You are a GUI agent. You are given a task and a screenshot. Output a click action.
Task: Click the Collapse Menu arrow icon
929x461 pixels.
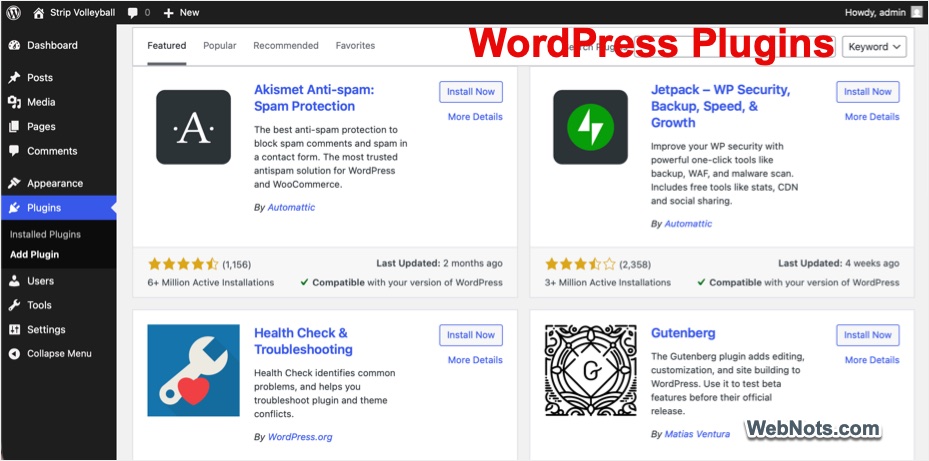(x=14, y=354)
